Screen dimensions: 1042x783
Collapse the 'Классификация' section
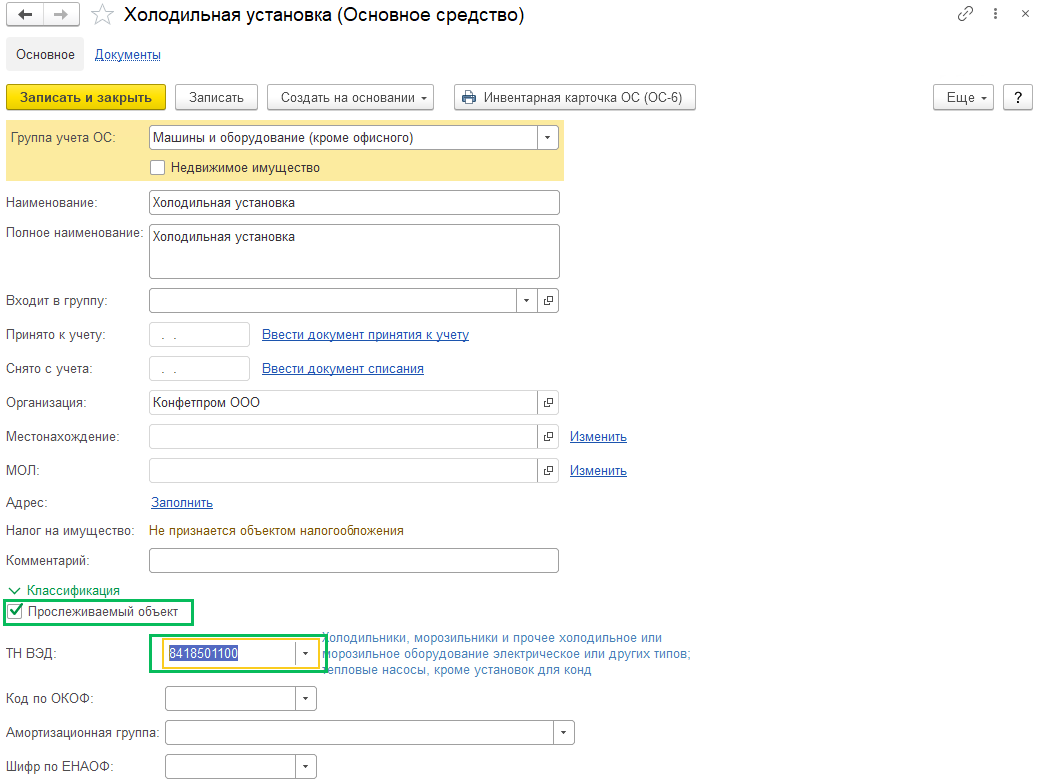(64, 590)
